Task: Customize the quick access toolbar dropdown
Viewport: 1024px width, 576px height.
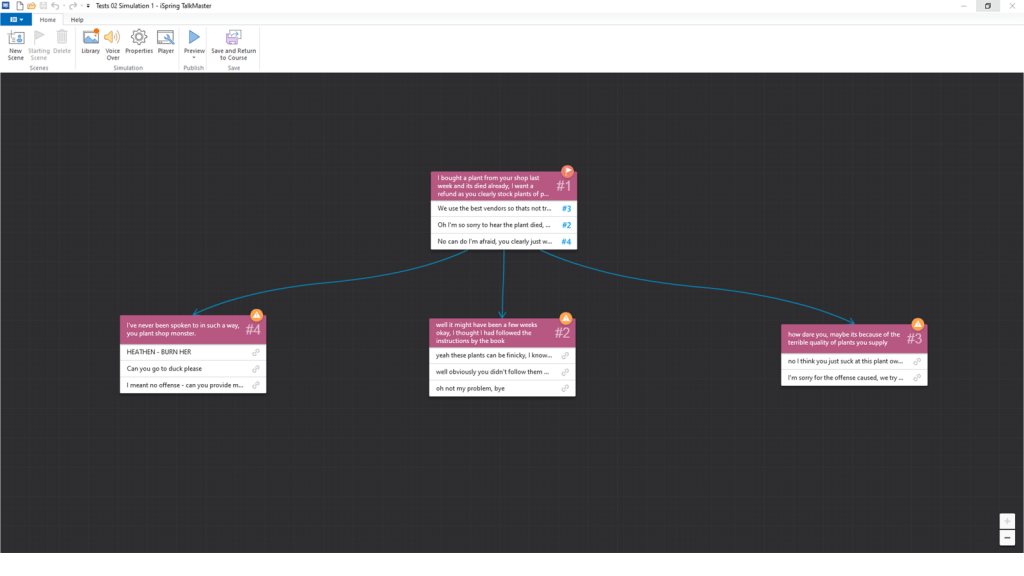Action: coord(88,6)
